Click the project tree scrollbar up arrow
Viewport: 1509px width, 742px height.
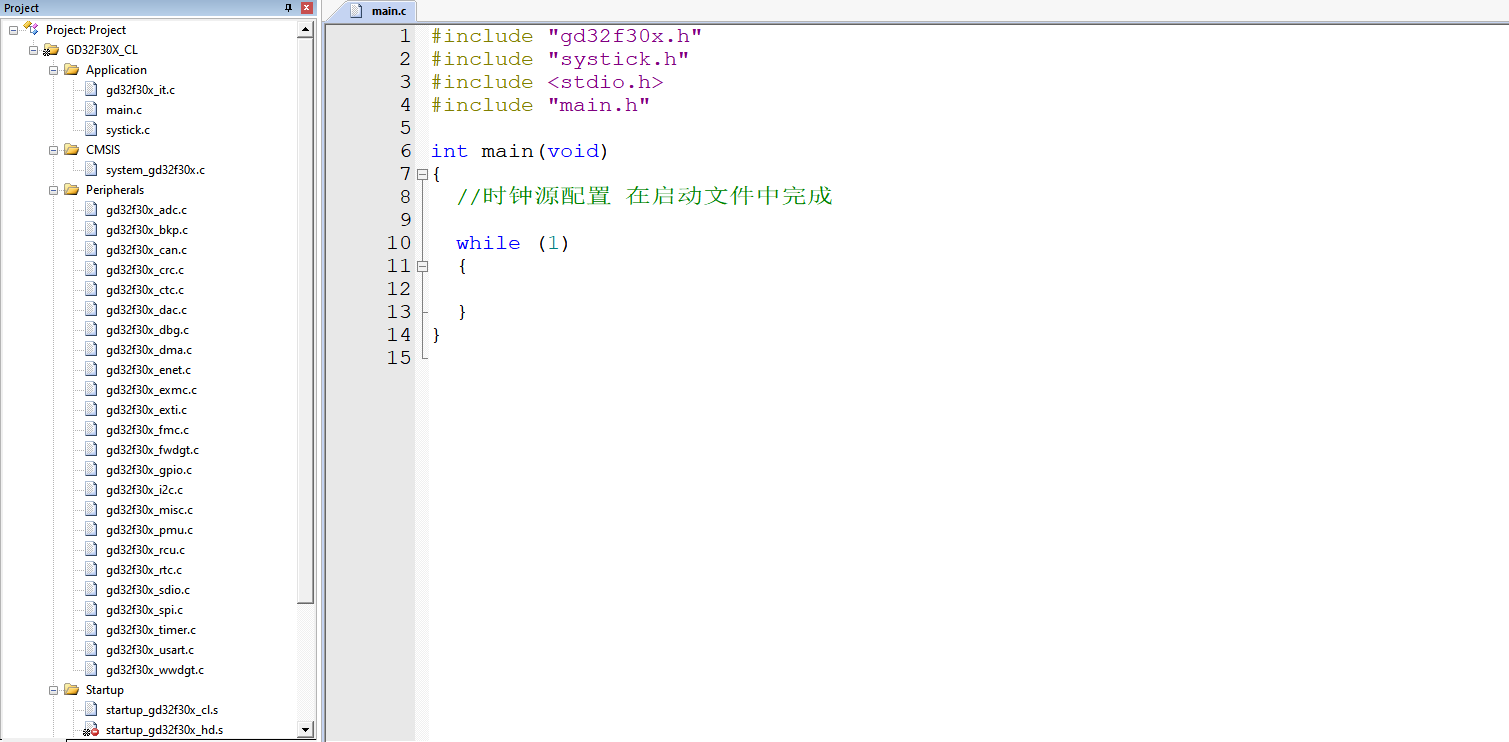(306, 30)
